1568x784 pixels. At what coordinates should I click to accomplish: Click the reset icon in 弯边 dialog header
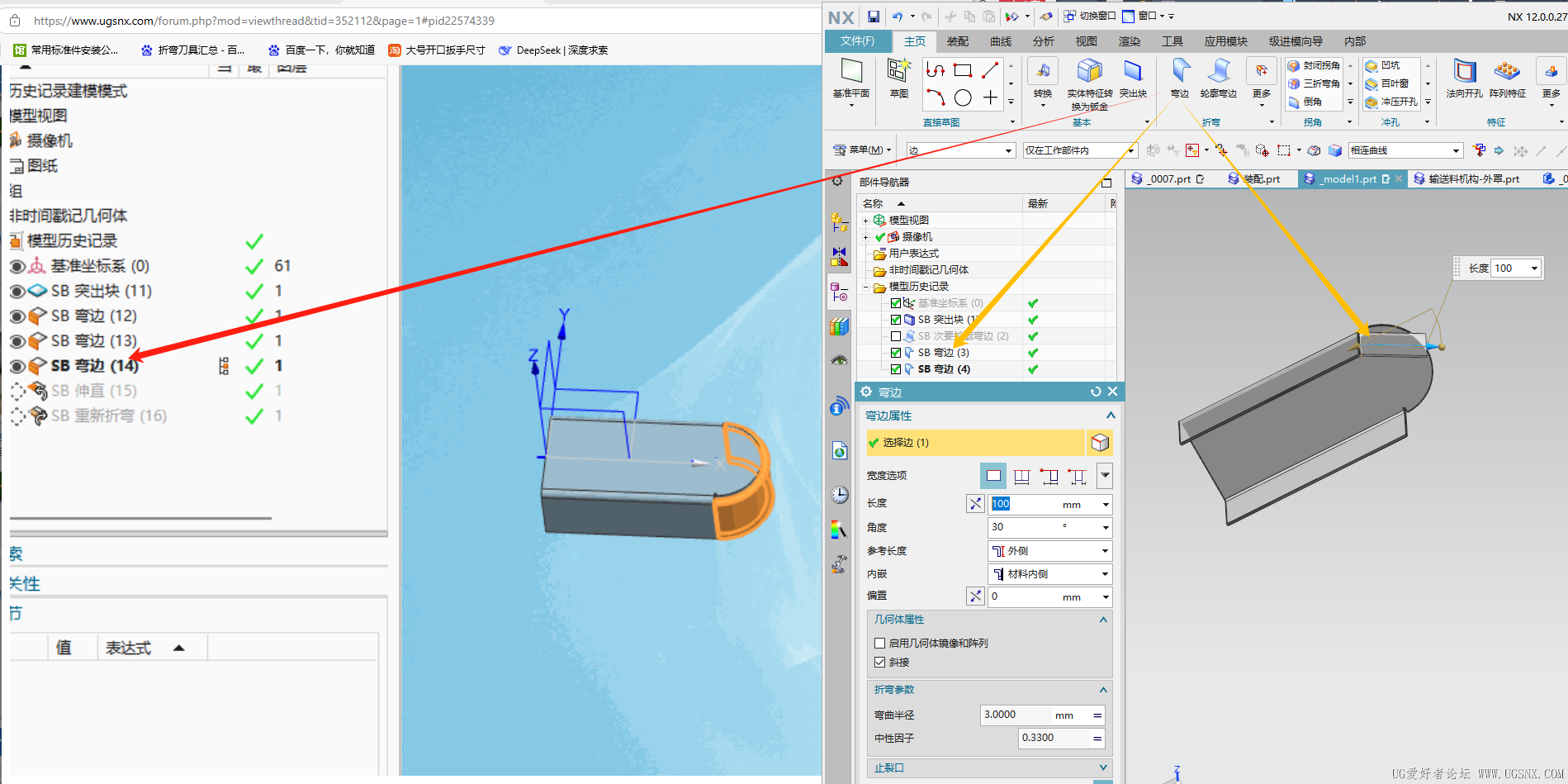pos(1096,392)
